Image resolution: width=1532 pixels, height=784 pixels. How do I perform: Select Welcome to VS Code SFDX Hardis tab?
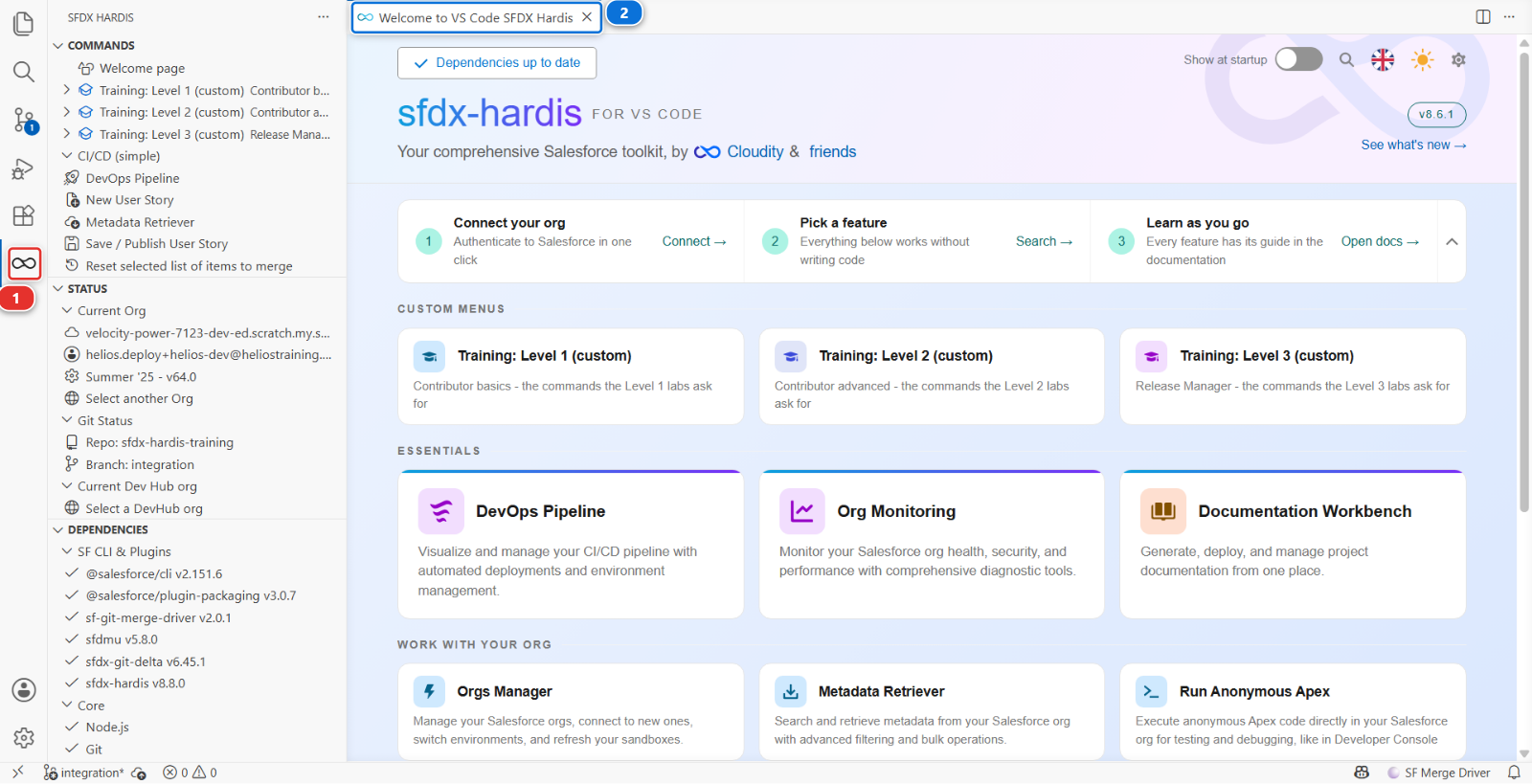476,17
